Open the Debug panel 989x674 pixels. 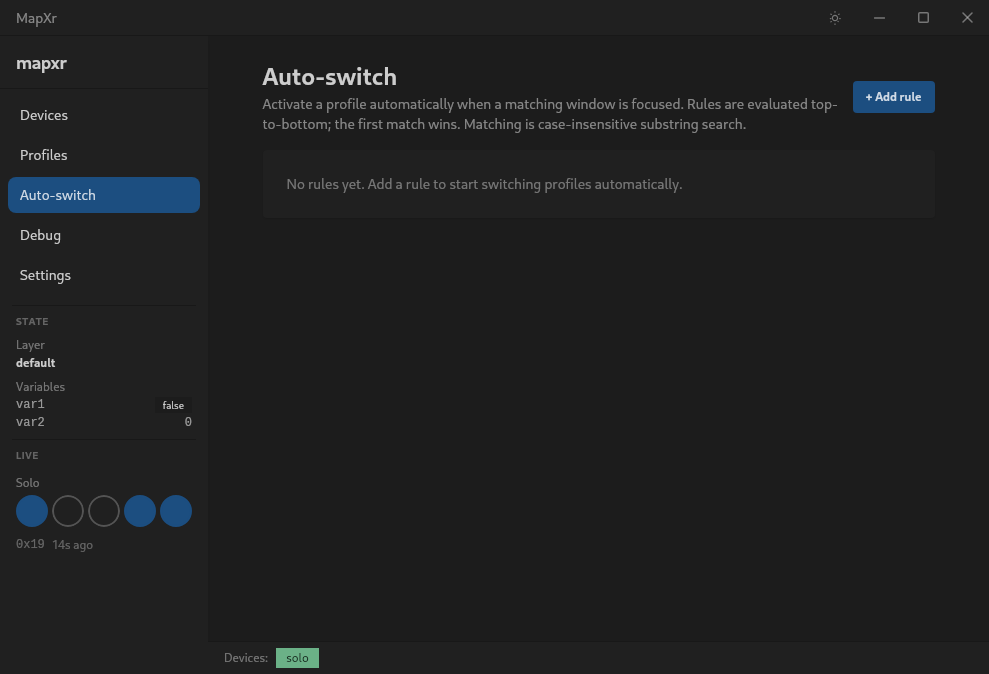[40, 235]
